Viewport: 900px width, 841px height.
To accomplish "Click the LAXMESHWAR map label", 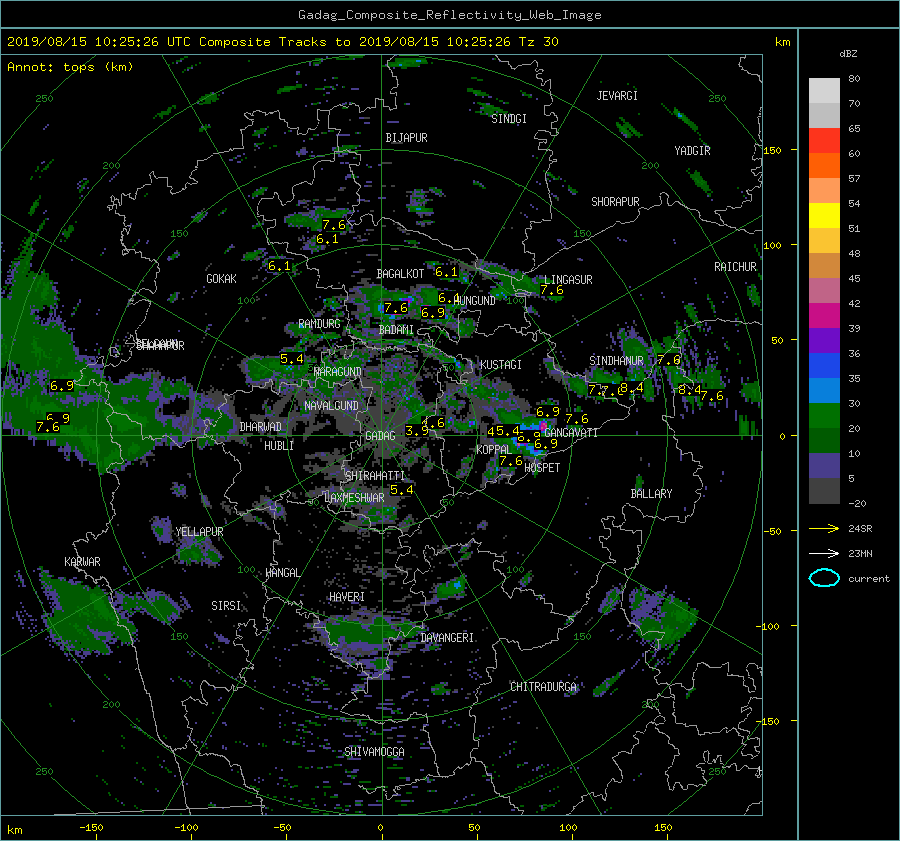I will coord(354,498).
